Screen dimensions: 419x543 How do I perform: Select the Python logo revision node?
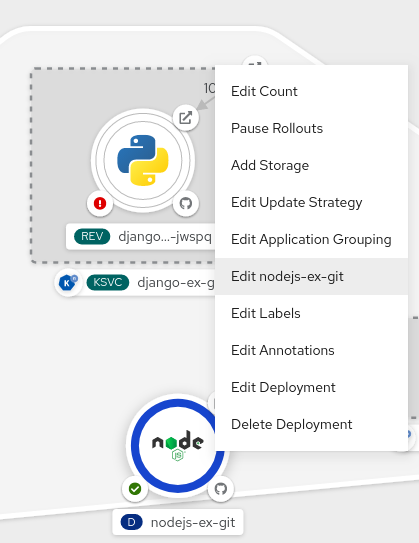[143, 161]
